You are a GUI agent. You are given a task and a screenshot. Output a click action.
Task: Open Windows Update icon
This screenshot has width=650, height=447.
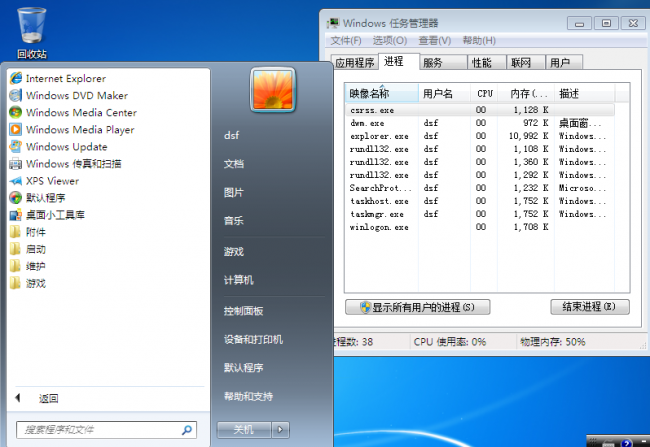click(16, 146)
